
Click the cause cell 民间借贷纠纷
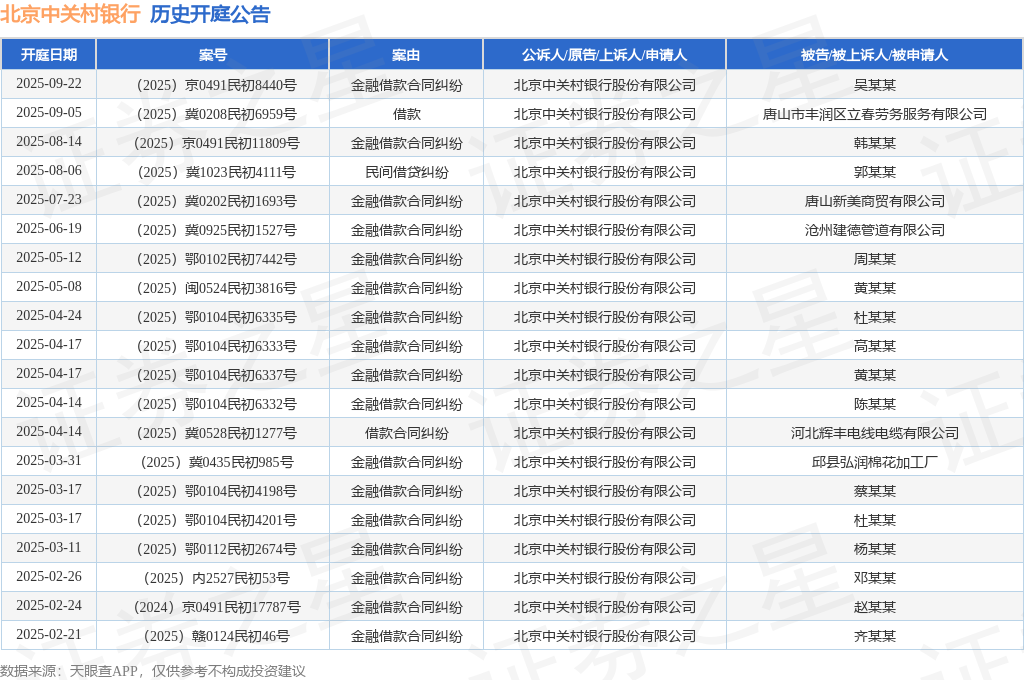coord(406,172)
